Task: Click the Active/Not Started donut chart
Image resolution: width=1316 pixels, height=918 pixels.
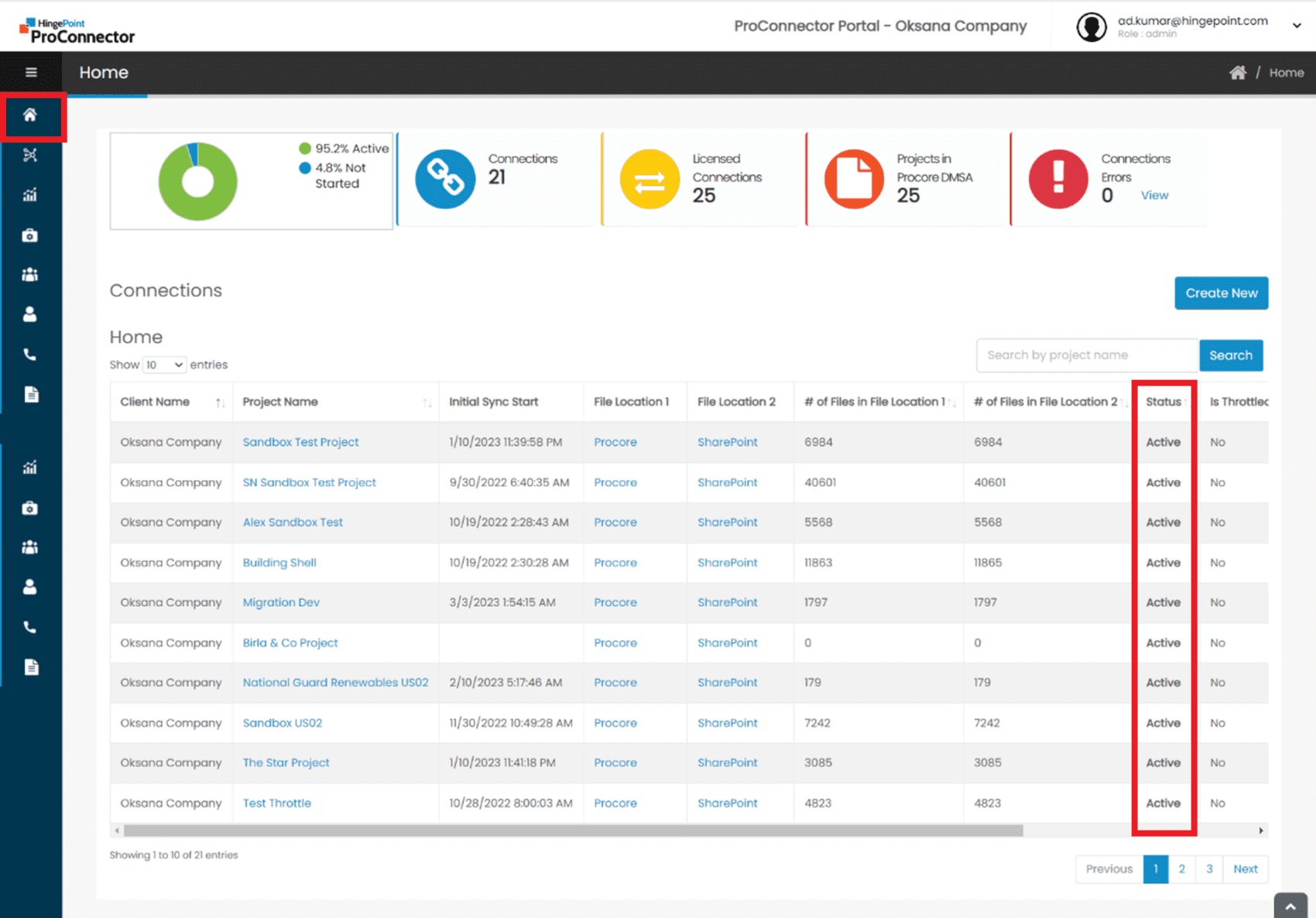Action: pos(197,182)
